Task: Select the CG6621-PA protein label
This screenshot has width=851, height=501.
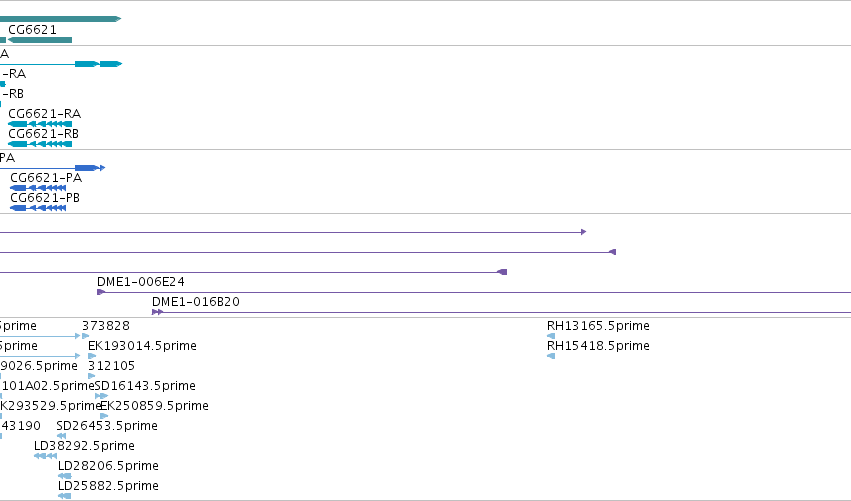Action: [46, 178]
